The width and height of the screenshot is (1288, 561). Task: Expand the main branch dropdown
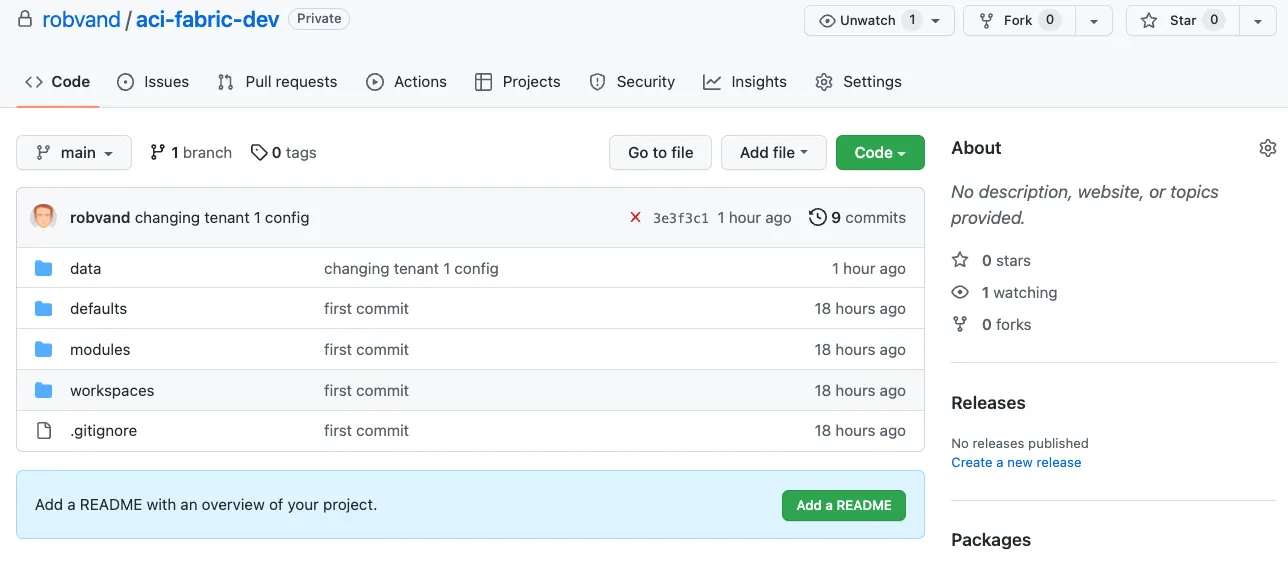(x=74, y=152)
